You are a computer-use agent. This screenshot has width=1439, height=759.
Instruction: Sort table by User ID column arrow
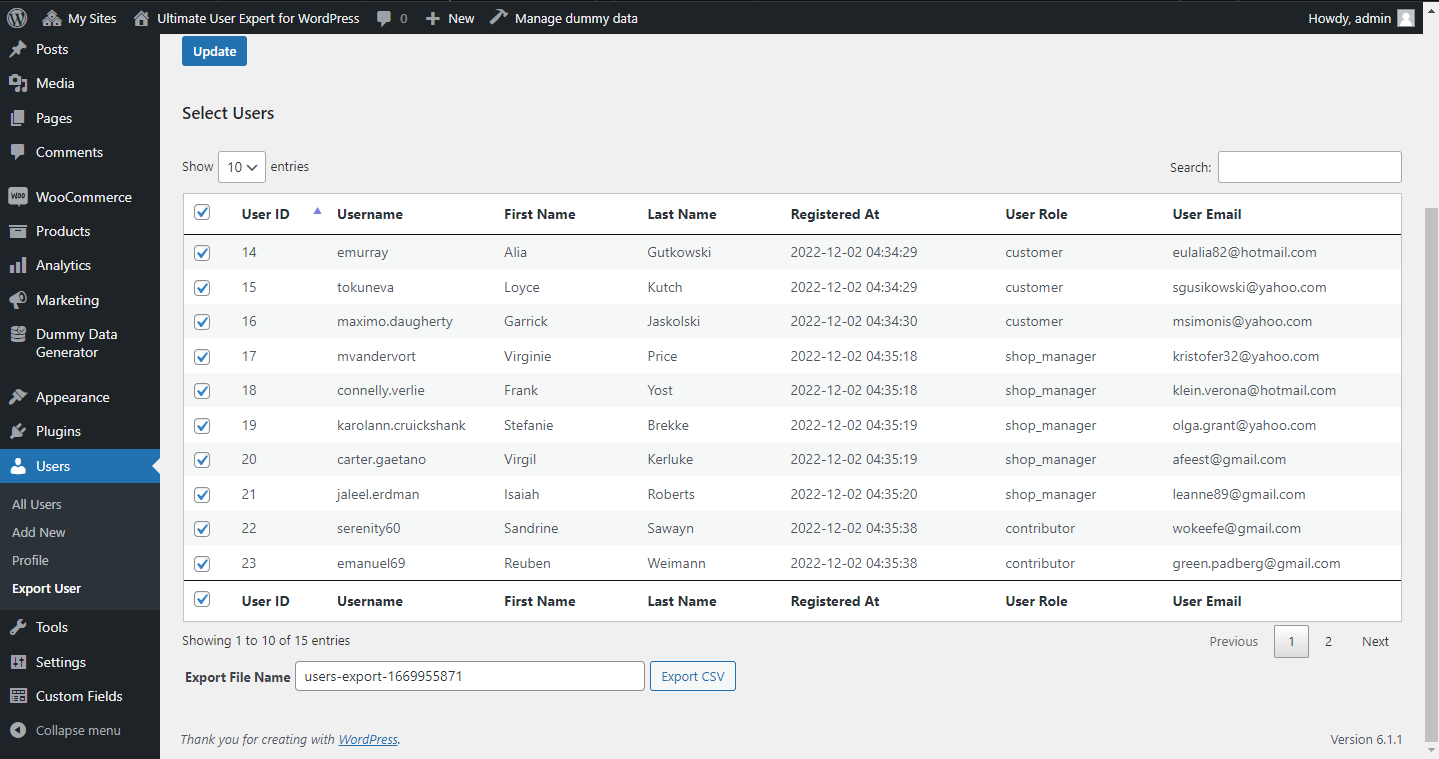point(317,211)
